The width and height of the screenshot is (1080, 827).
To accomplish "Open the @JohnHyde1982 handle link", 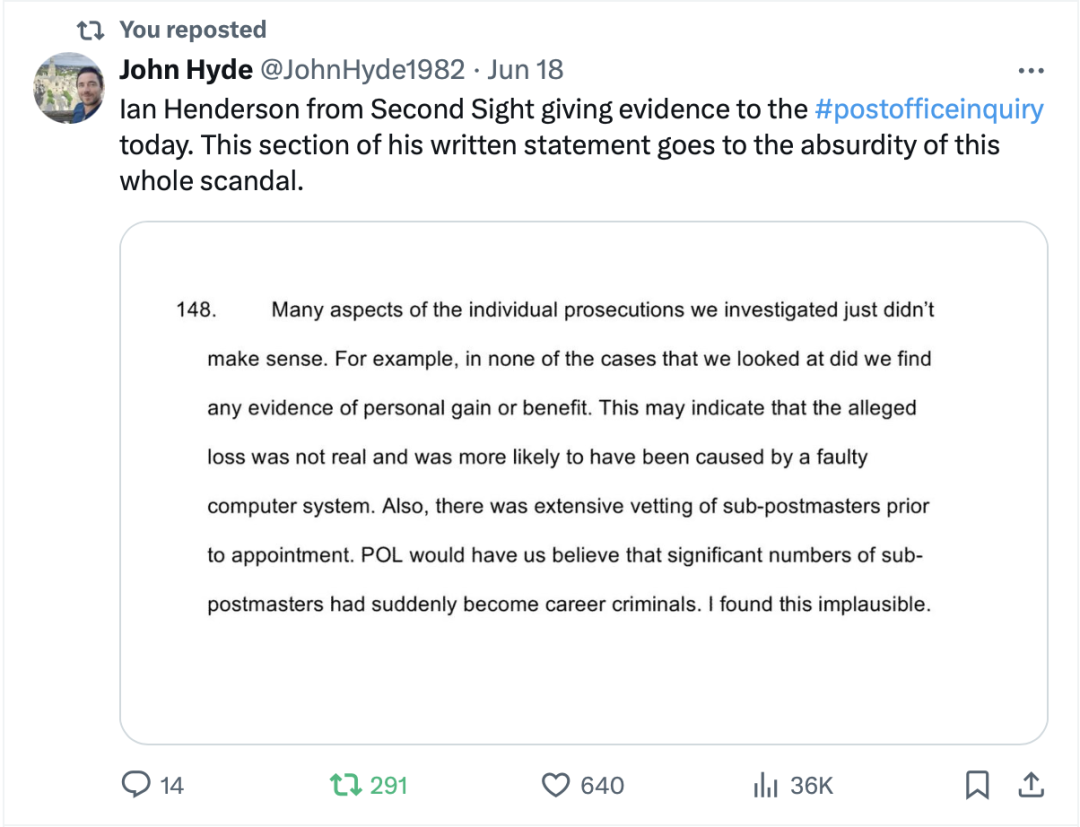I will point(363,69).
